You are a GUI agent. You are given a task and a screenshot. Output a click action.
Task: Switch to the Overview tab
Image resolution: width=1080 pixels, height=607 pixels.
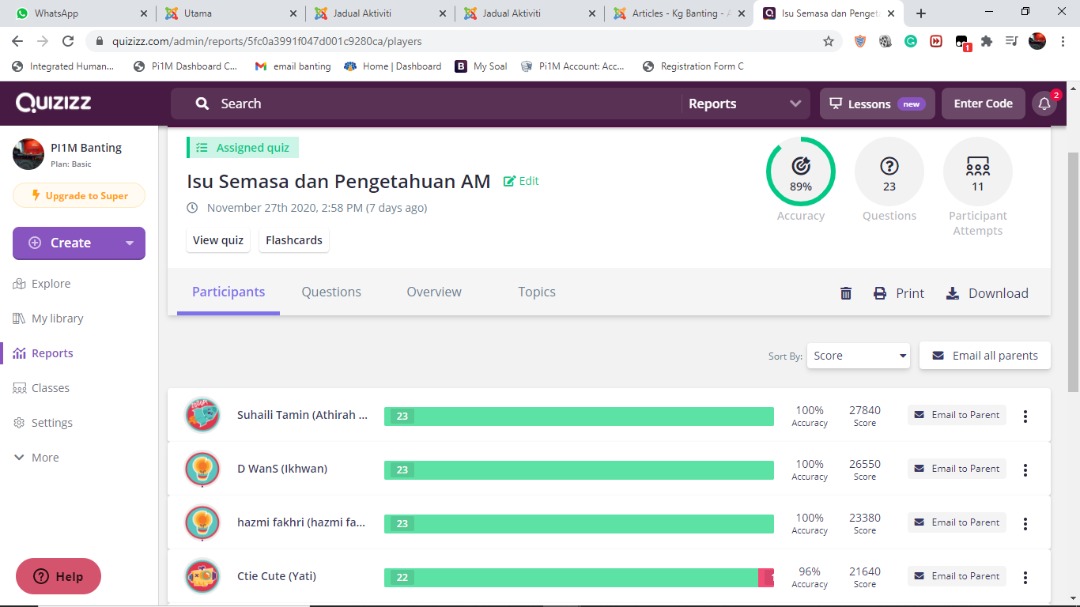point(434,292)
